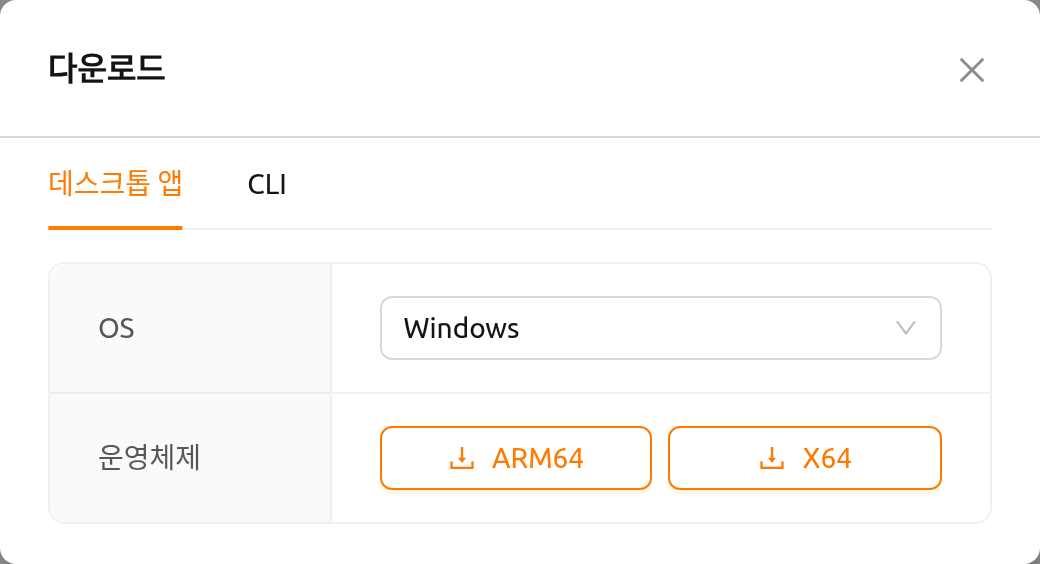Click the OS row label
1040x564 pixels.
tap(117, 328)
